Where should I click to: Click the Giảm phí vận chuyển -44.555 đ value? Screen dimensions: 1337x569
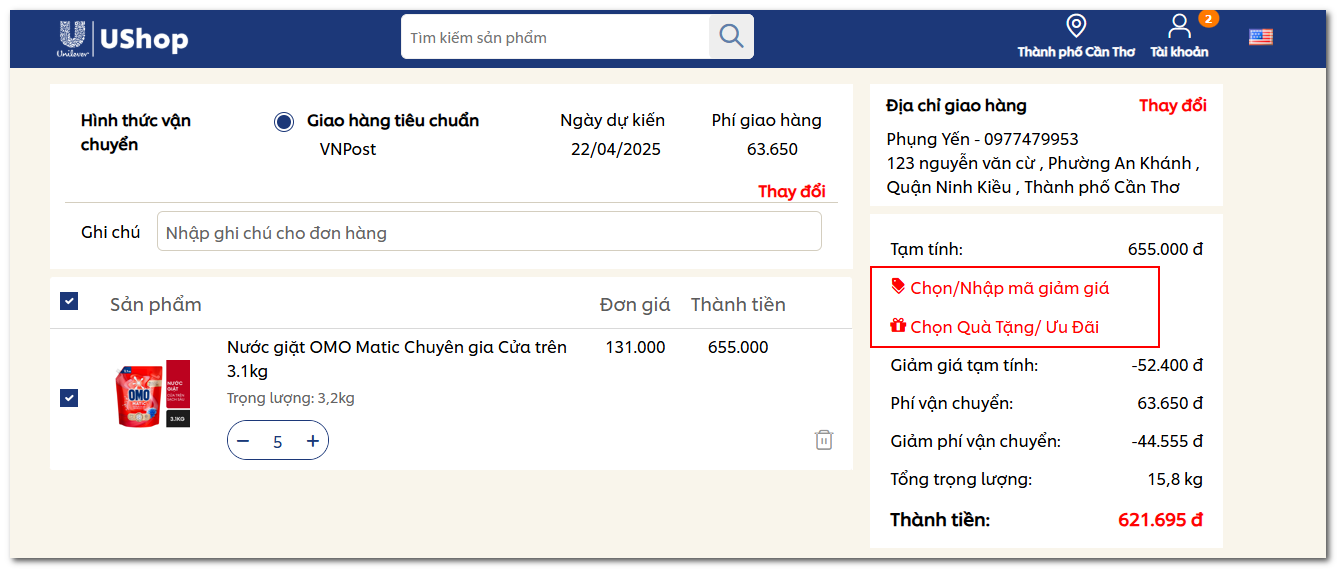coord(1167,441)
